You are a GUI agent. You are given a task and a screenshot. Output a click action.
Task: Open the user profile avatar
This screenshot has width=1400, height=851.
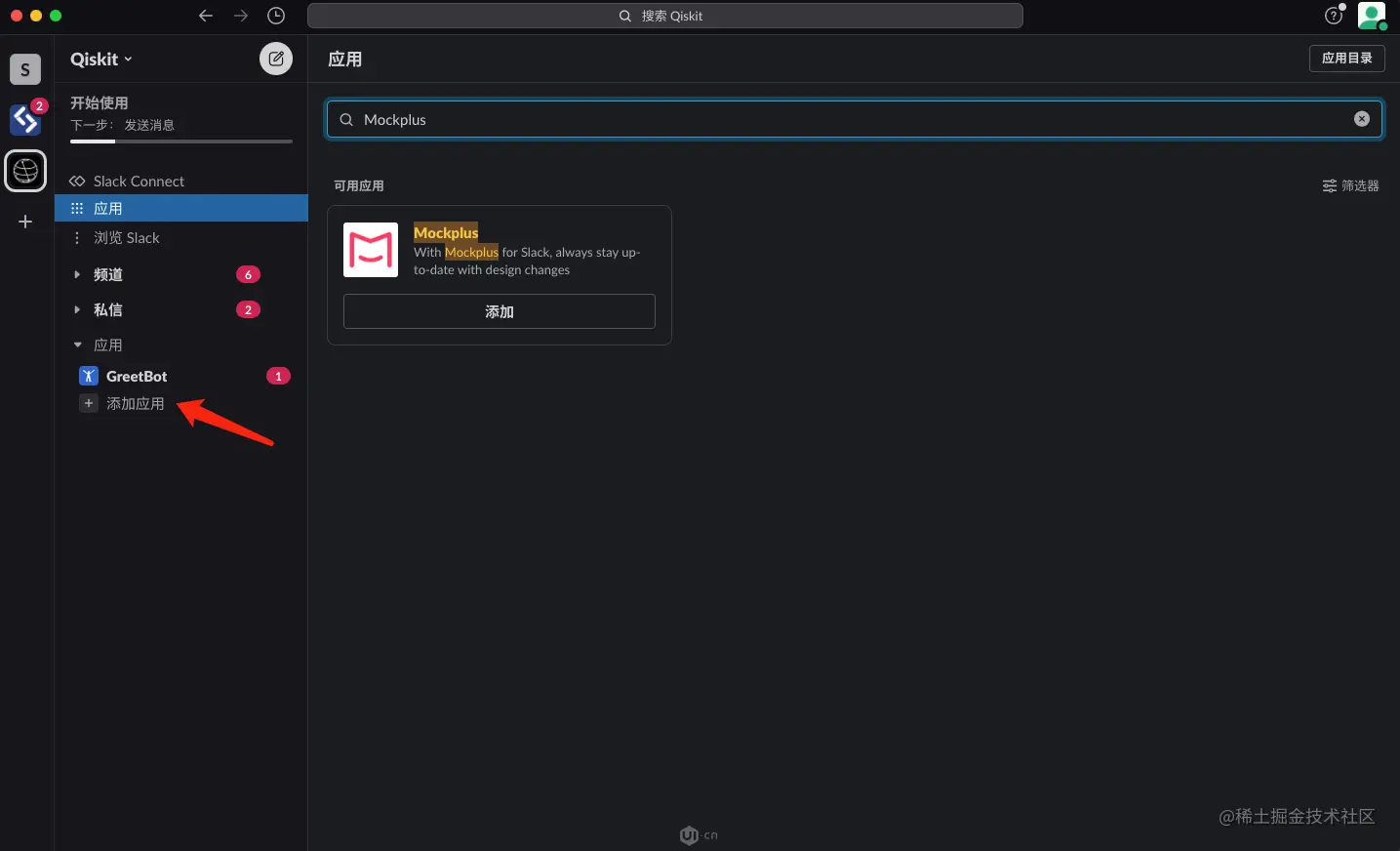1372,16
